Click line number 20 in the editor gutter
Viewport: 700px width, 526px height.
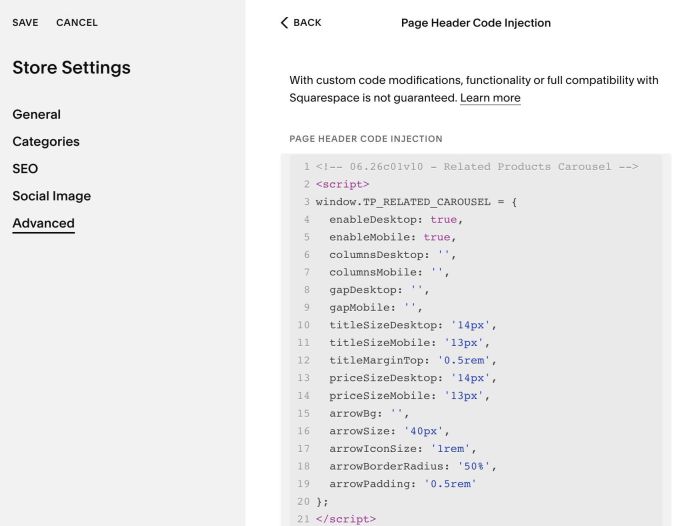(303, 501)
